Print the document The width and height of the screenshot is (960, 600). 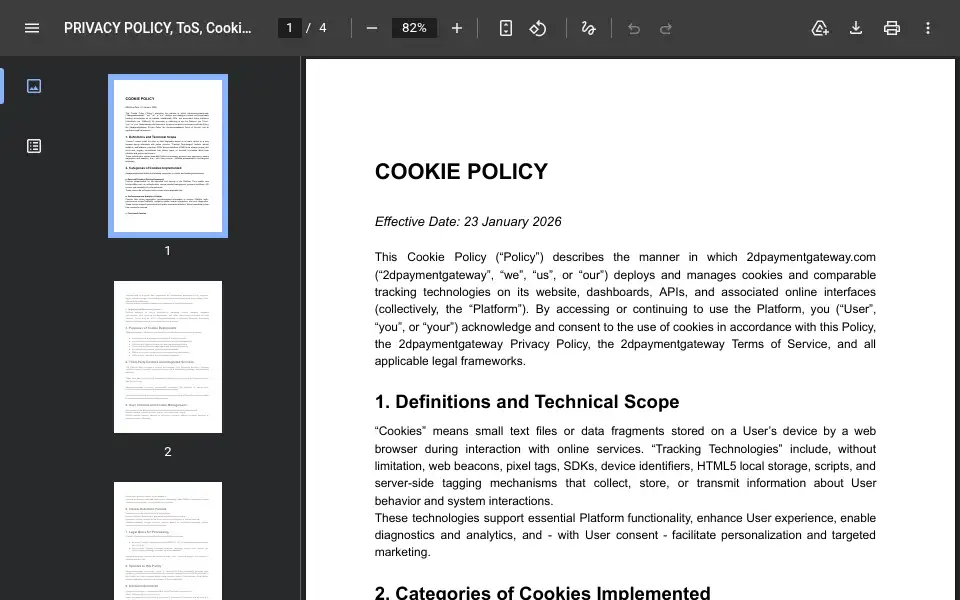pyautogui.click(x=892, y=28)
